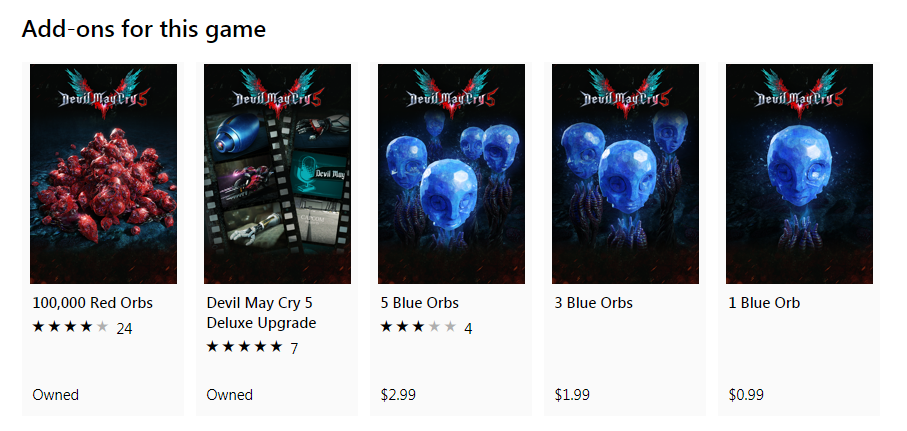Select the $0.99 price label
The image size is (907, 431).
[x=746, y=395]
